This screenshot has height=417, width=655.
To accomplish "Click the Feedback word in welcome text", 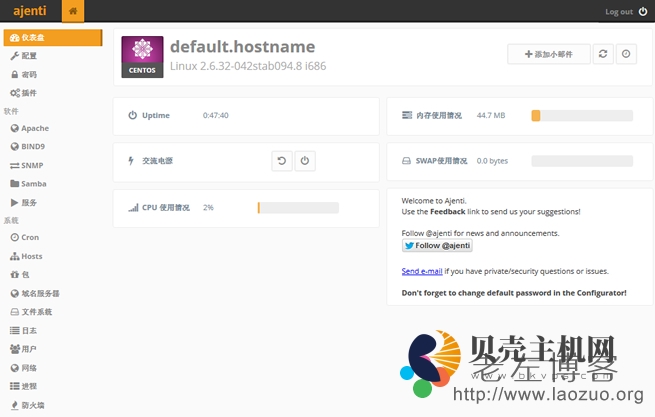I will click(x=448, y=212).
